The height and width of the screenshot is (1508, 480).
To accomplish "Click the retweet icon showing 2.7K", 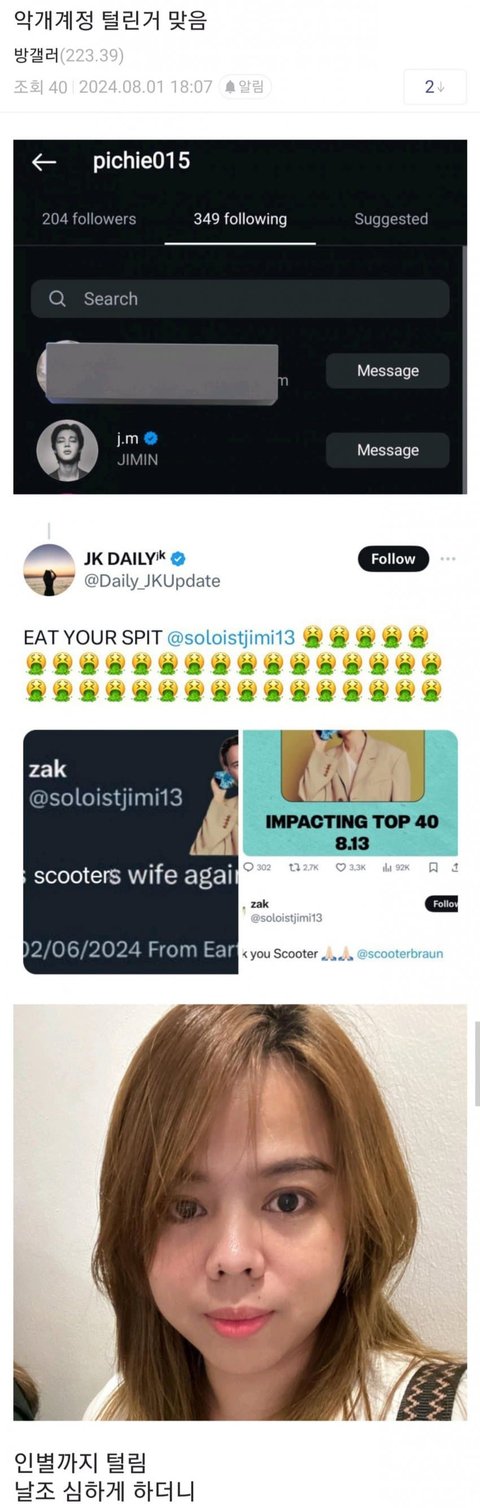I will point(294,867).
